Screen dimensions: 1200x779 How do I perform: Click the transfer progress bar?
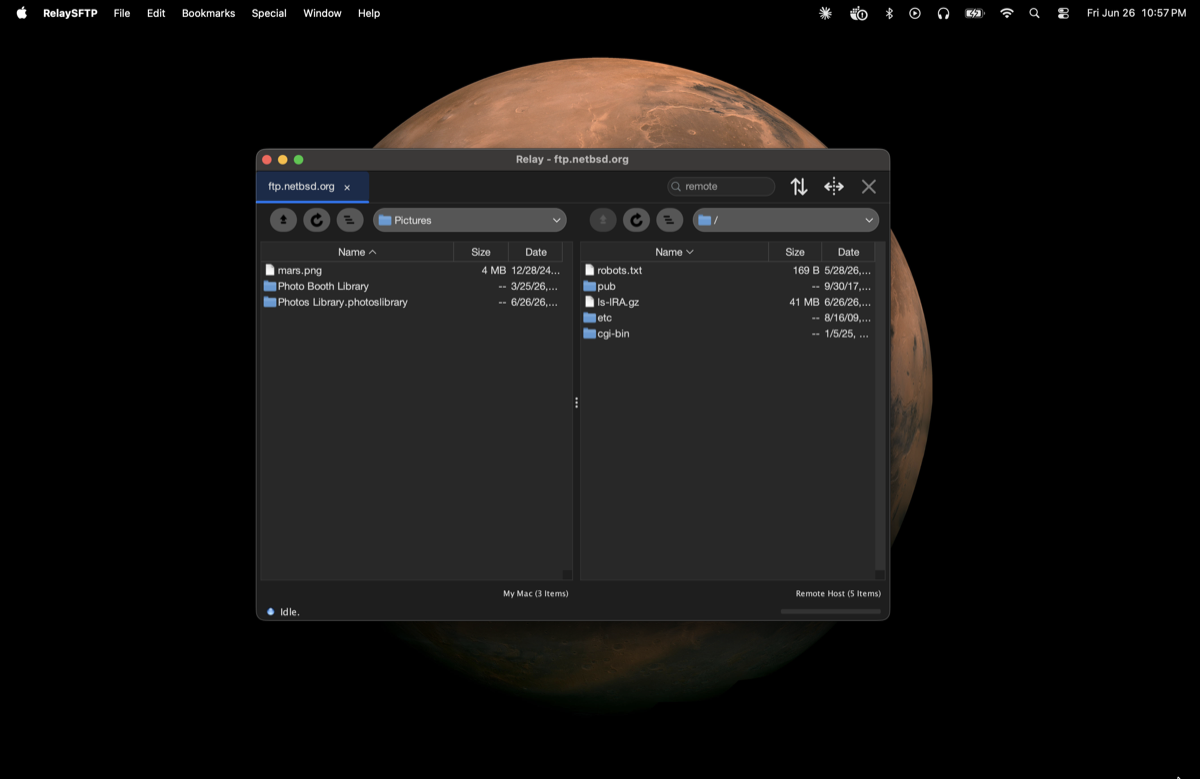831,611
